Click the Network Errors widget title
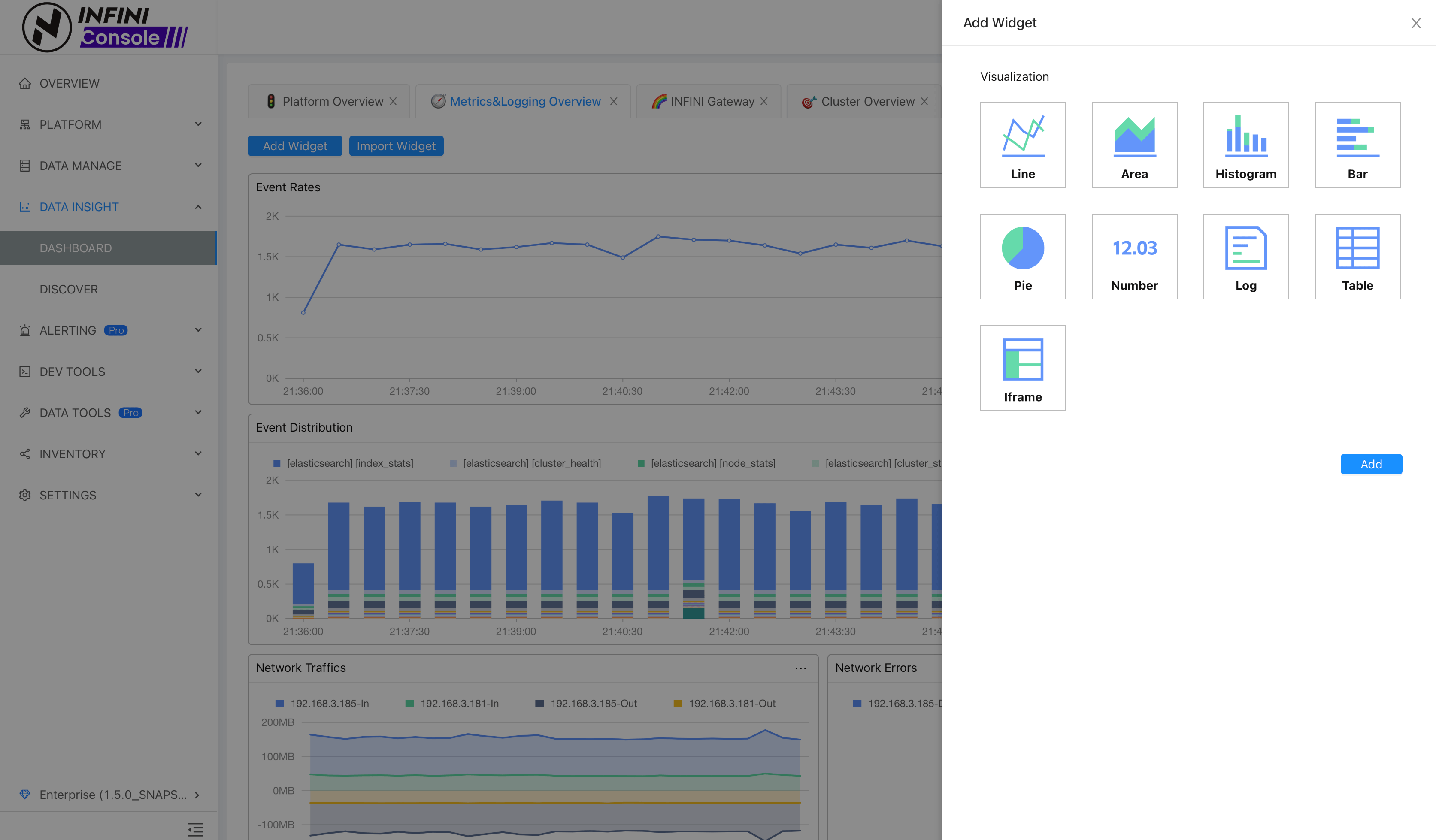 point(876,668)
